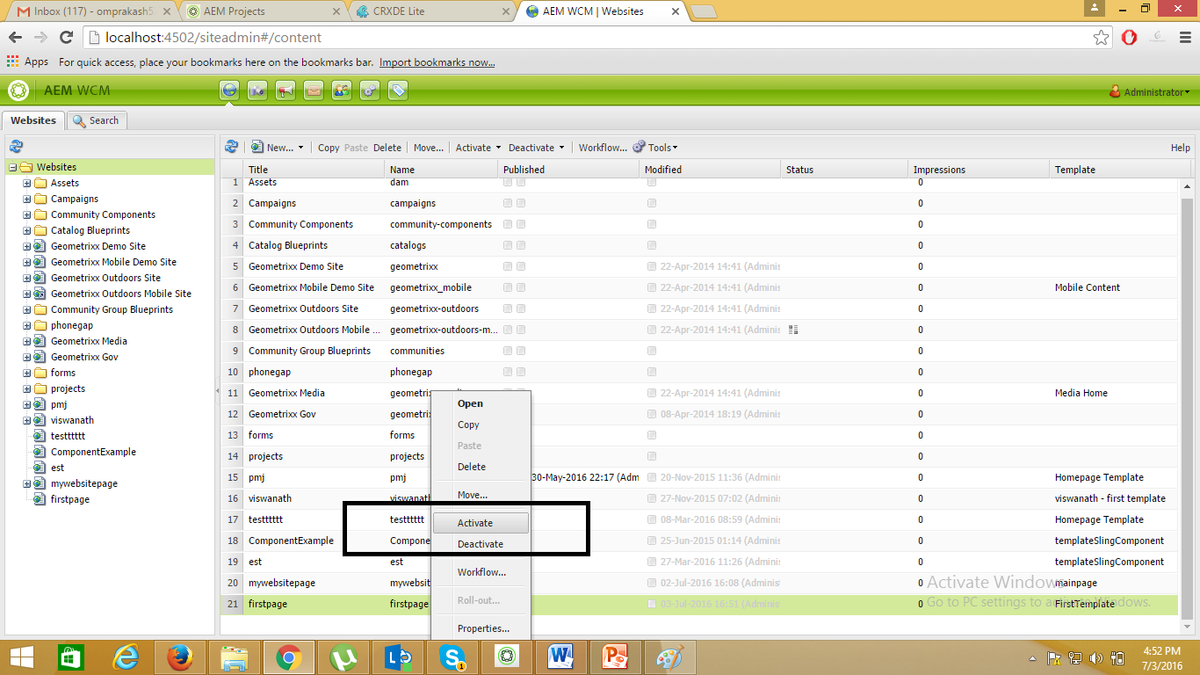Choose Delete from the context menu
Image resolution: width=1200 pixels, height=675 pixels.
point(480,467)
